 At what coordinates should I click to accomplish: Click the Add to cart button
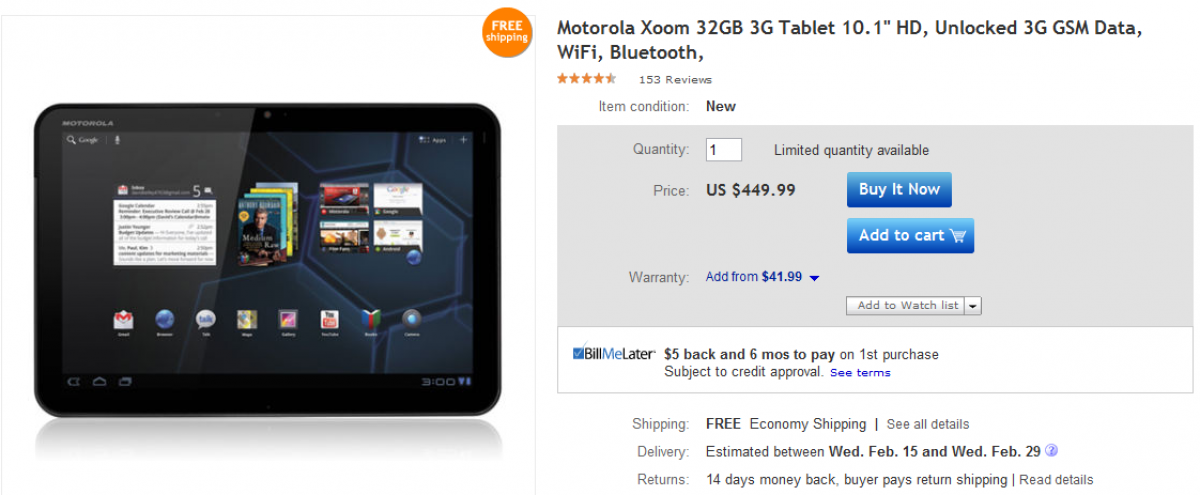(910, 236)
